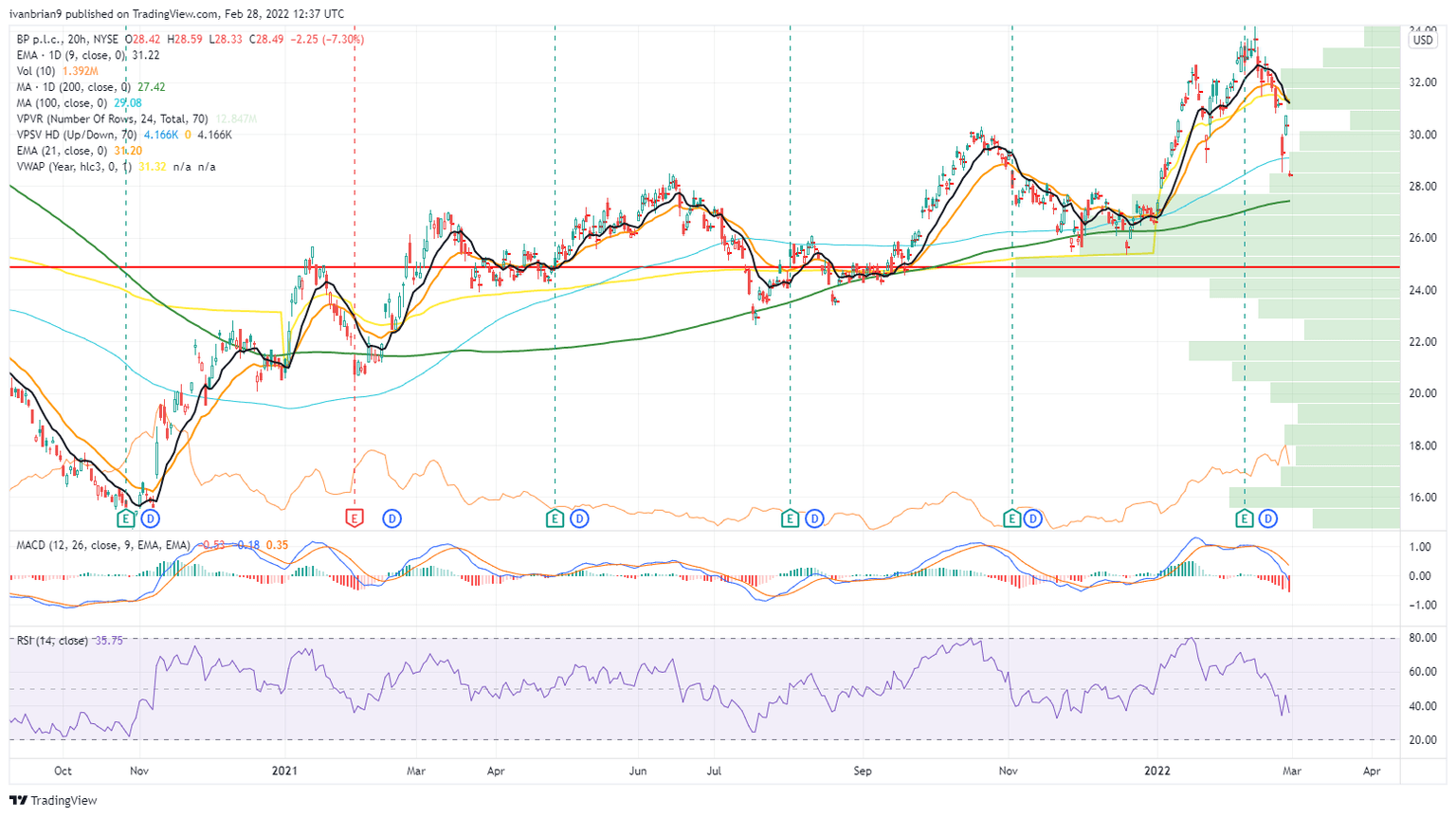Open the green earnings marker at November 2021
This screenshot has height=817, width=1456.
pos(1012,518)
